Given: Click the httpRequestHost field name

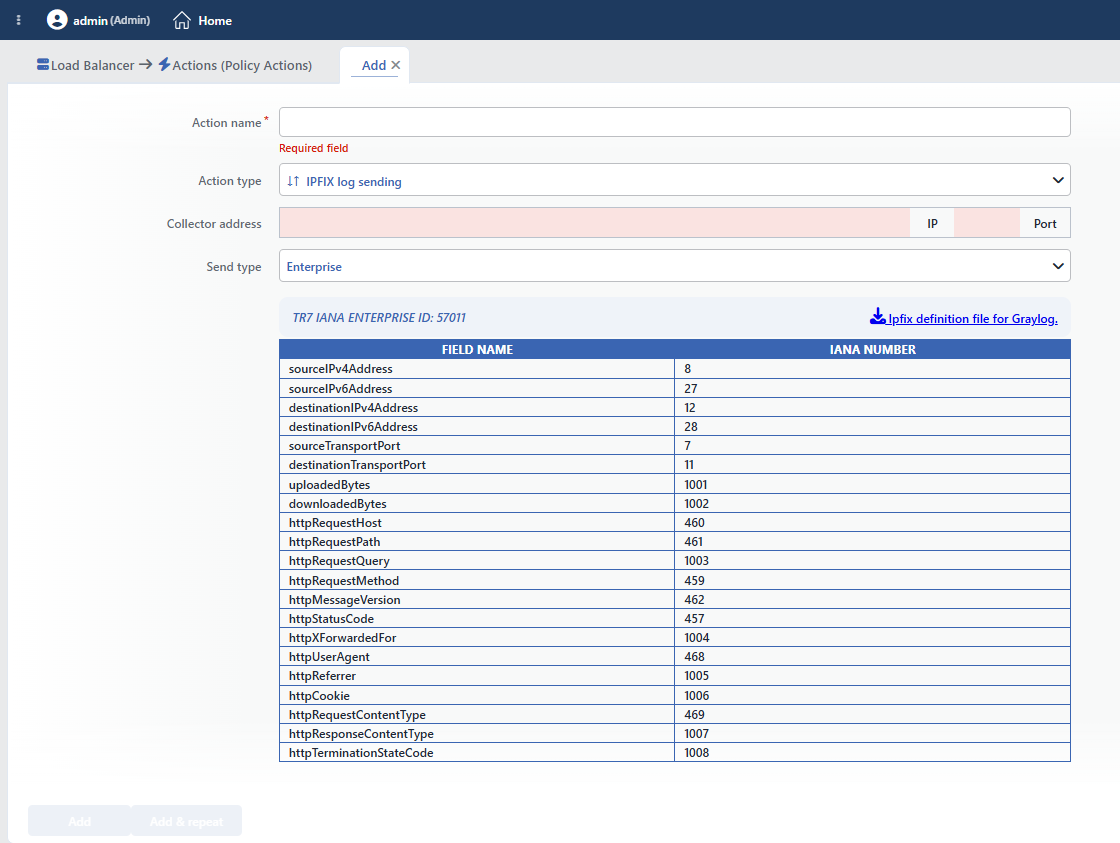Looking at the screenshot, I should (335, 522).
